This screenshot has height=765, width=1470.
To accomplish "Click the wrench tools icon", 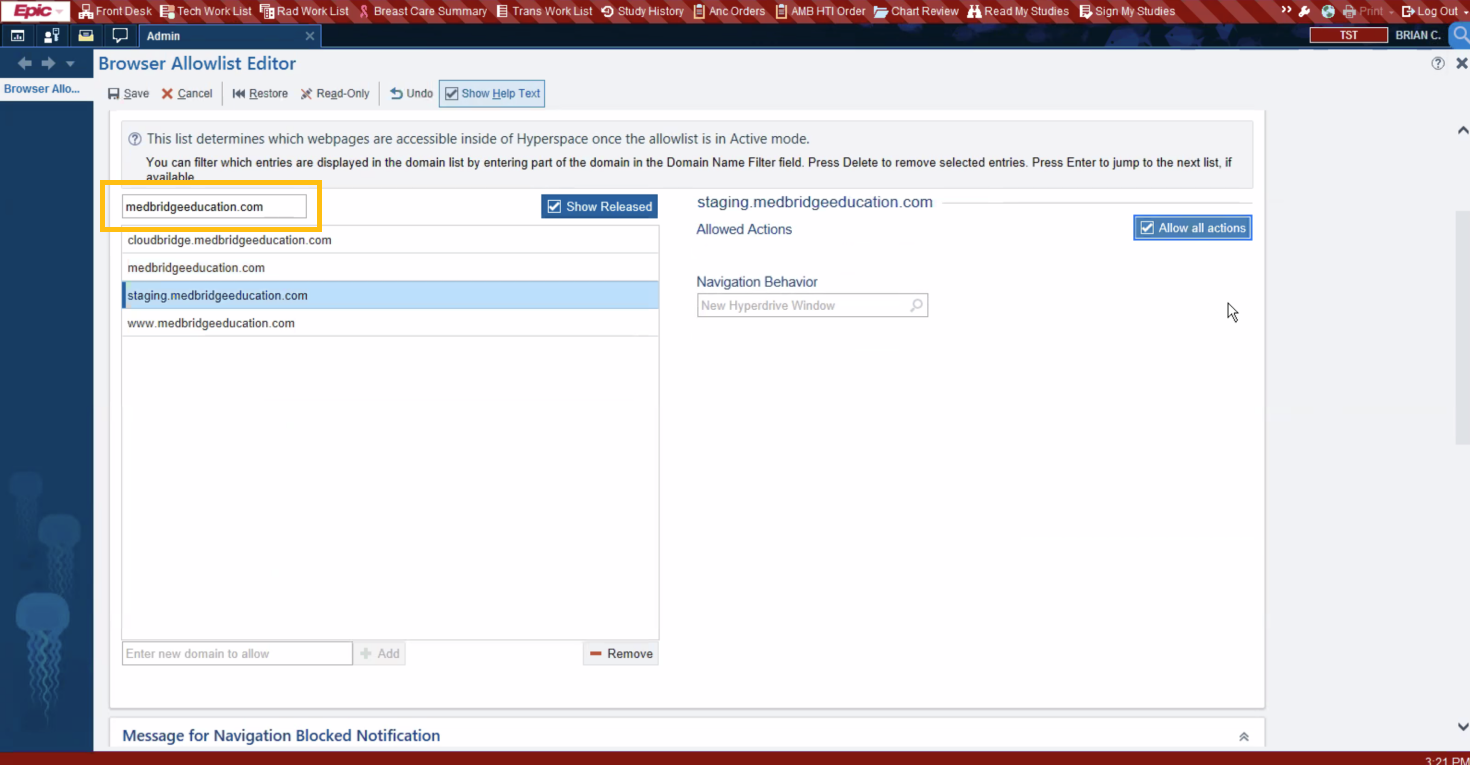I will tap(1304, 11).
